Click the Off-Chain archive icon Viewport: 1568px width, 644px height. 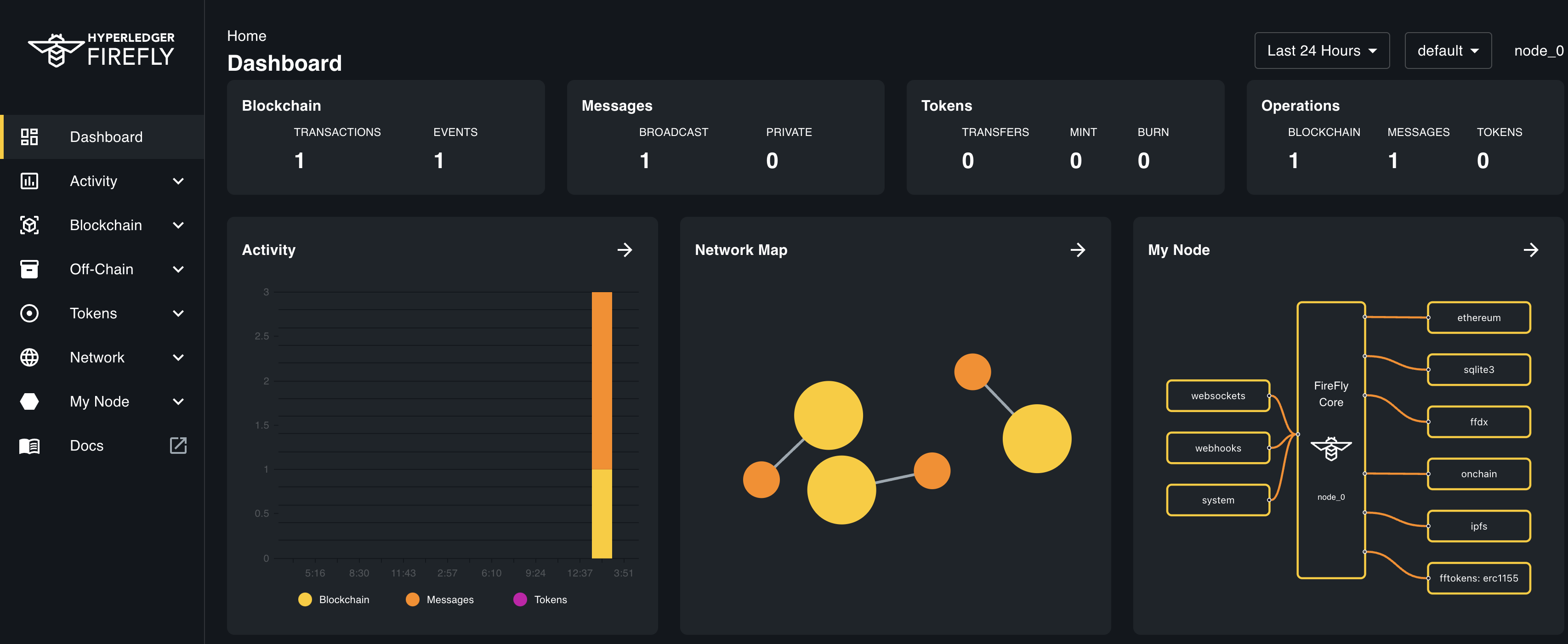pos(29,269)
